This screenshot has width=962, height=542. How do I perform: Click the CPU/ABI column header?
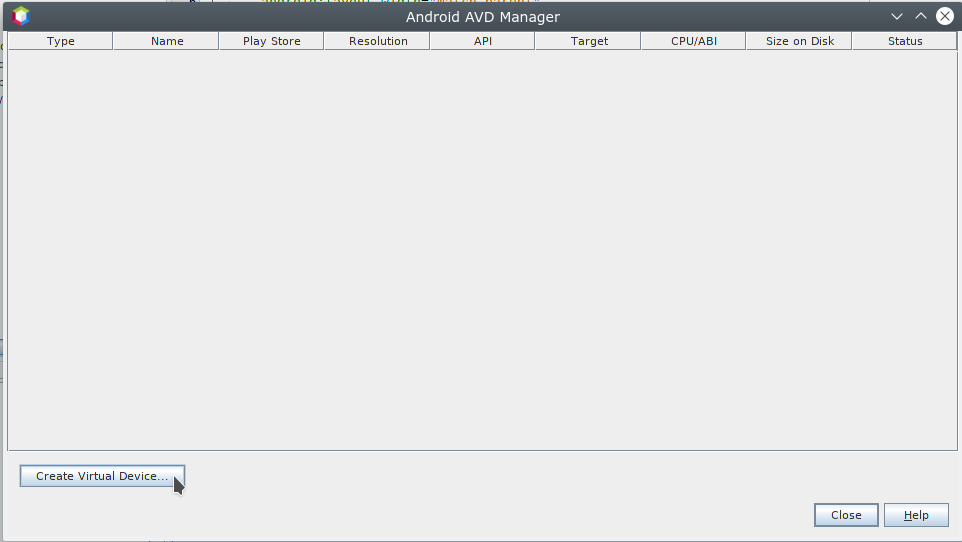[694, 41]
